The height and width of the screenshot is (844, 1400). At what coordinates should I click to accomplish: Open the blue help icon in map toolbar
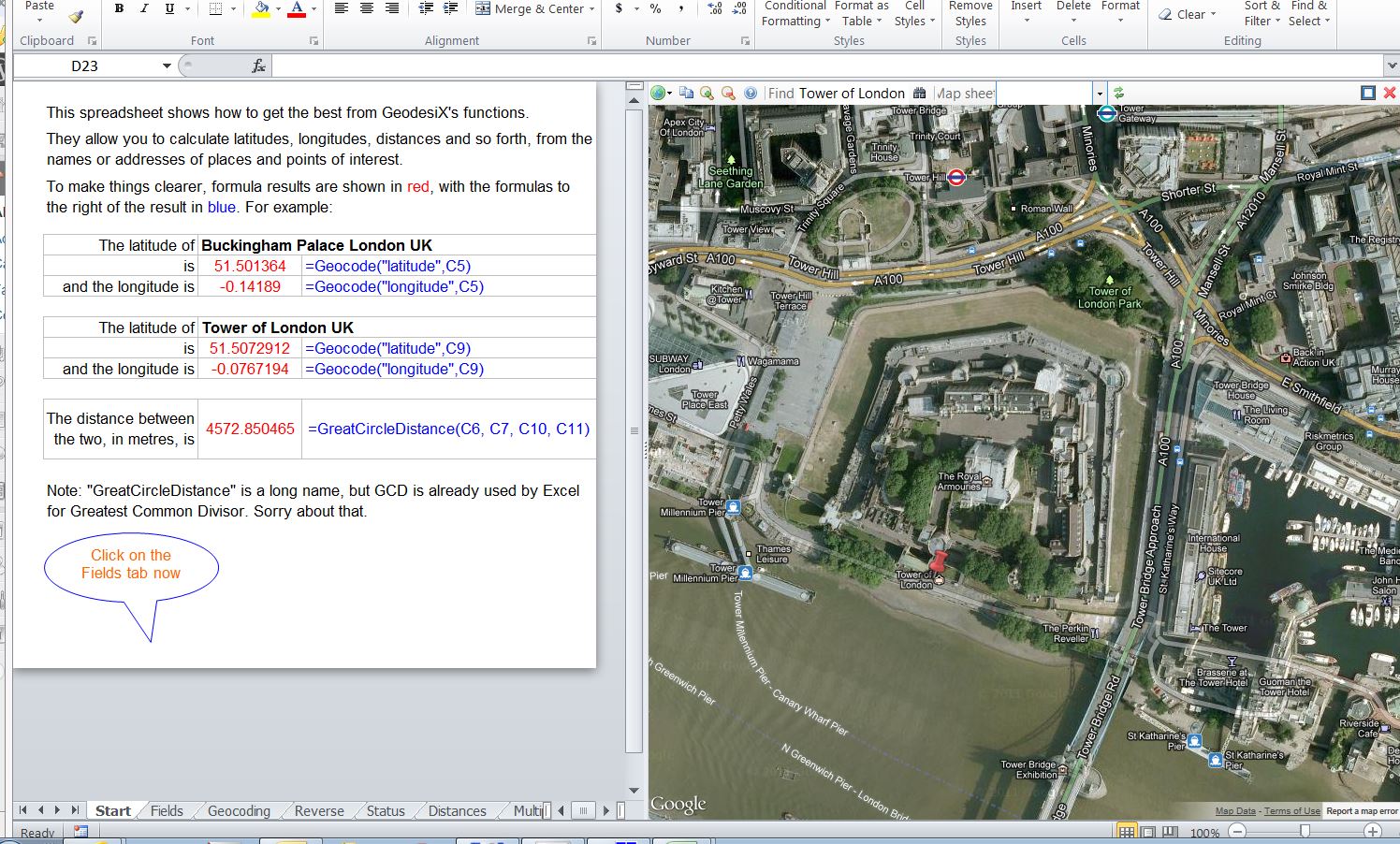[750, 93]
